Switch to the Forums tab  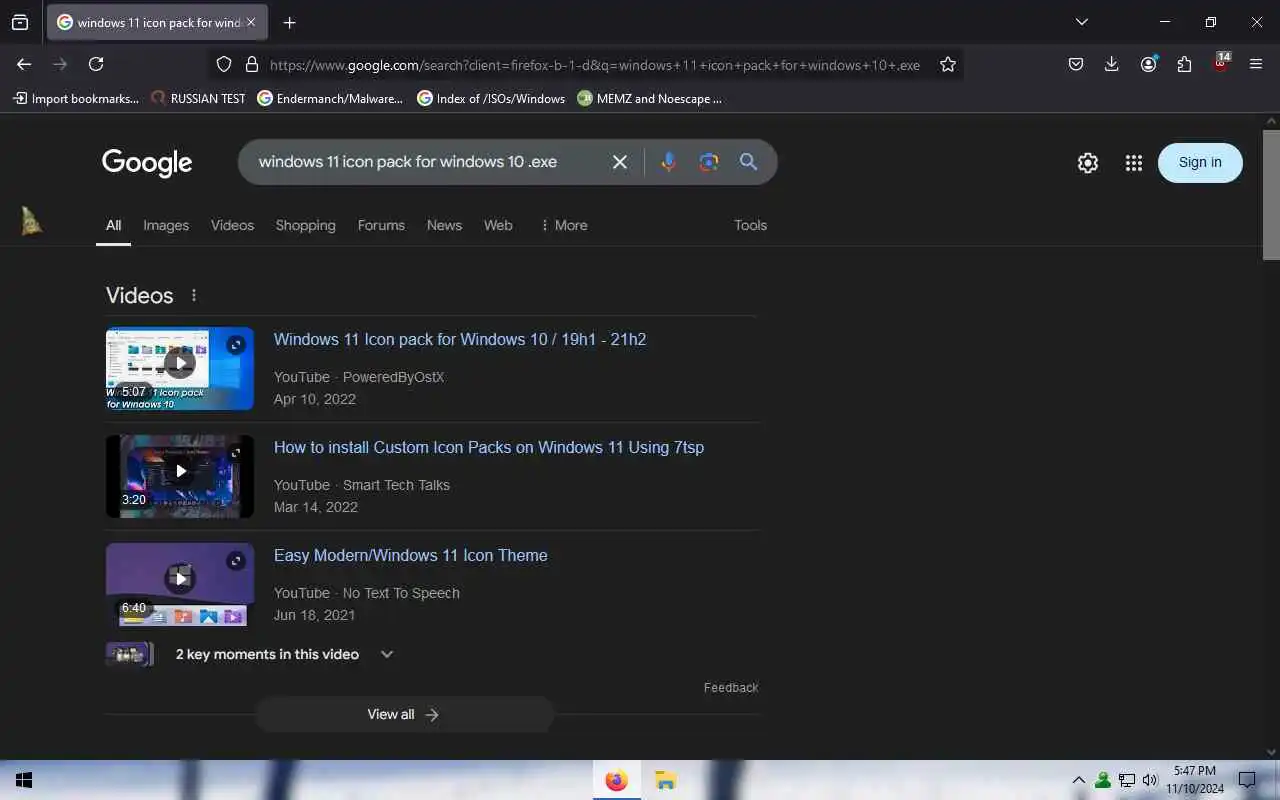coord(381,226)
